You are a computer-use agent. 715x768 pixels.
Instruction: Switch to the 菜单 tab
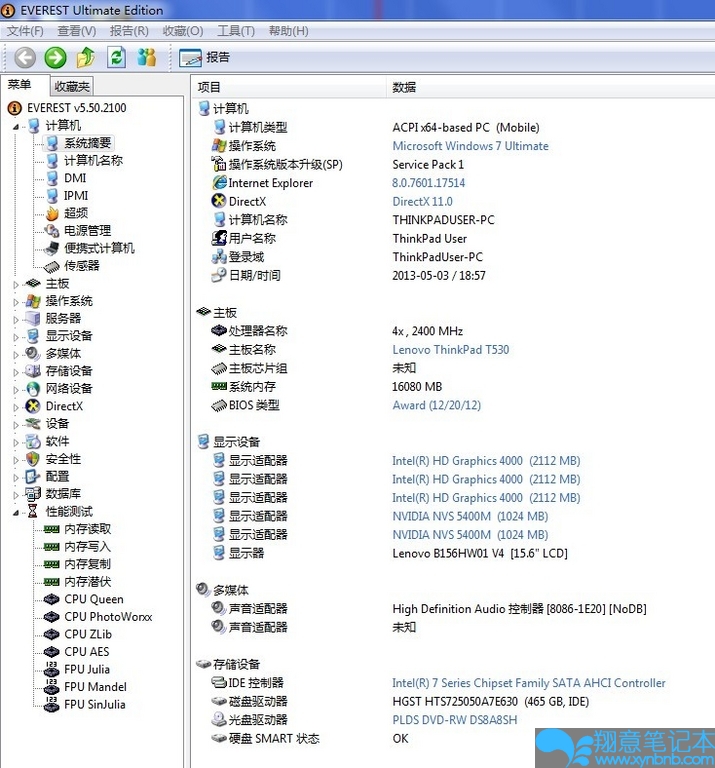(x=20, y=85)
